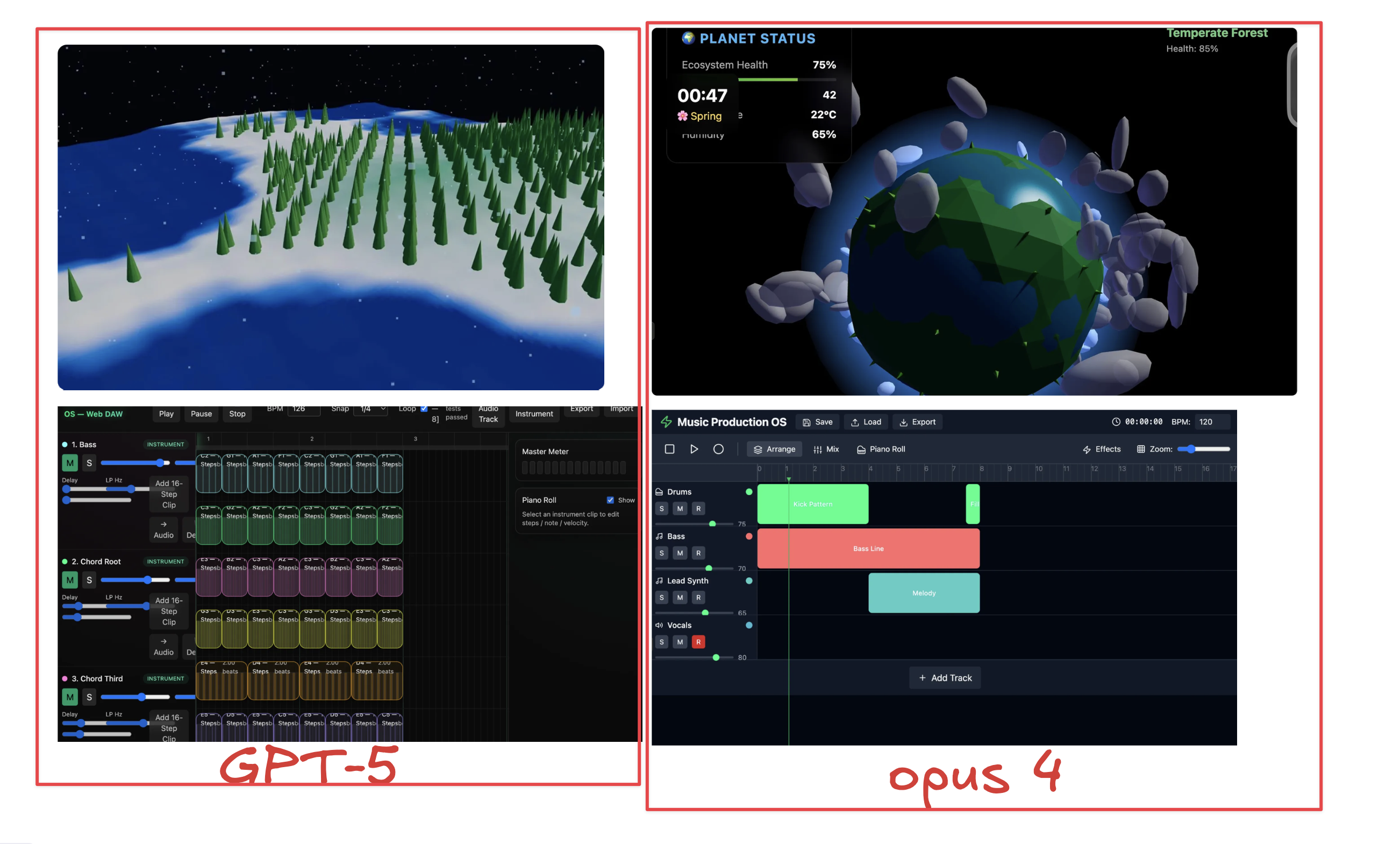Click the speaker icon beside Vocals track
Image resolution: width=1400 pixels, height=844 pixels.
(x=659, y=625)
